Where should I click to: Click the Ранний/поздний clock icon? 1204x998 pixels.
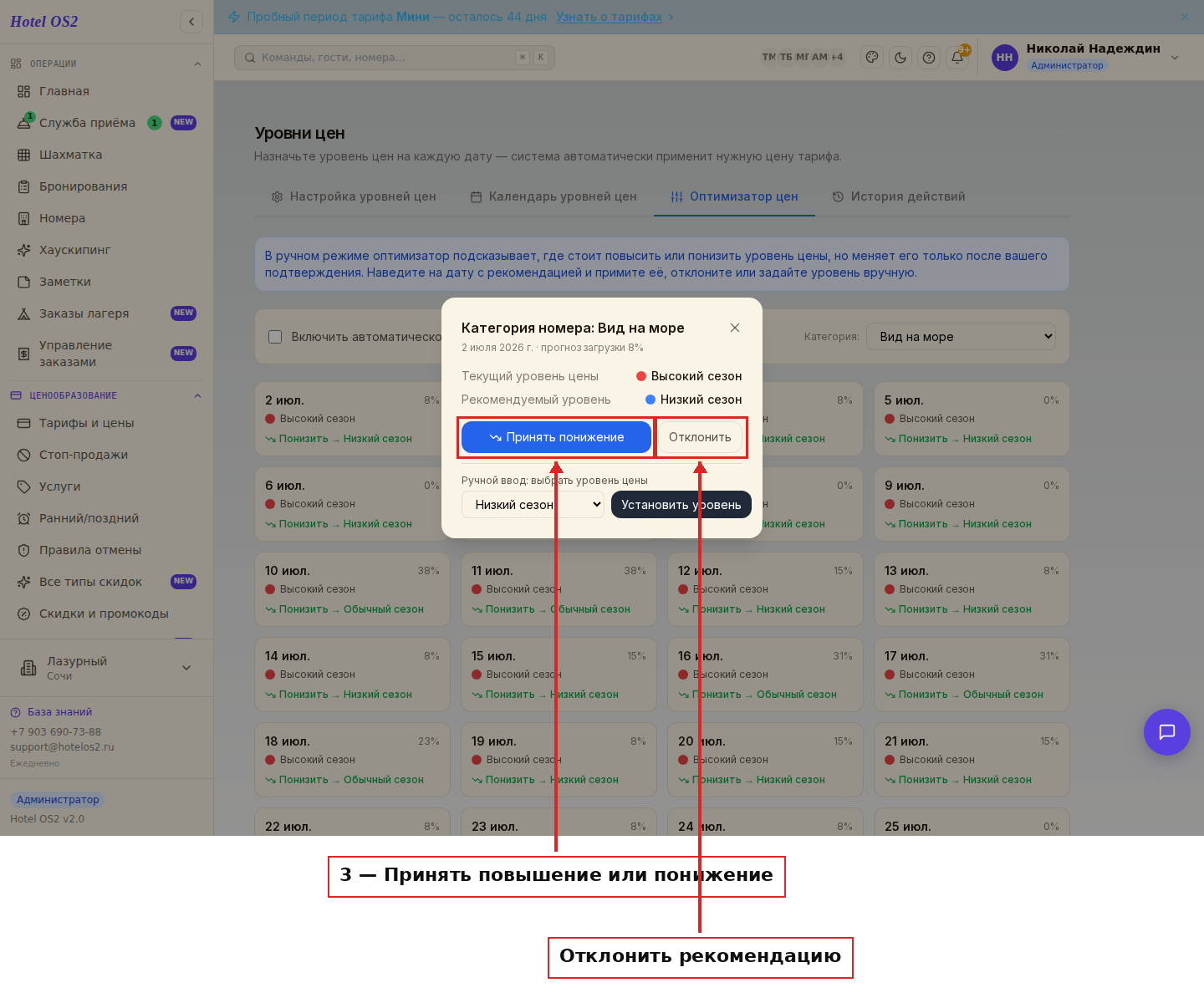pos(23,518)
